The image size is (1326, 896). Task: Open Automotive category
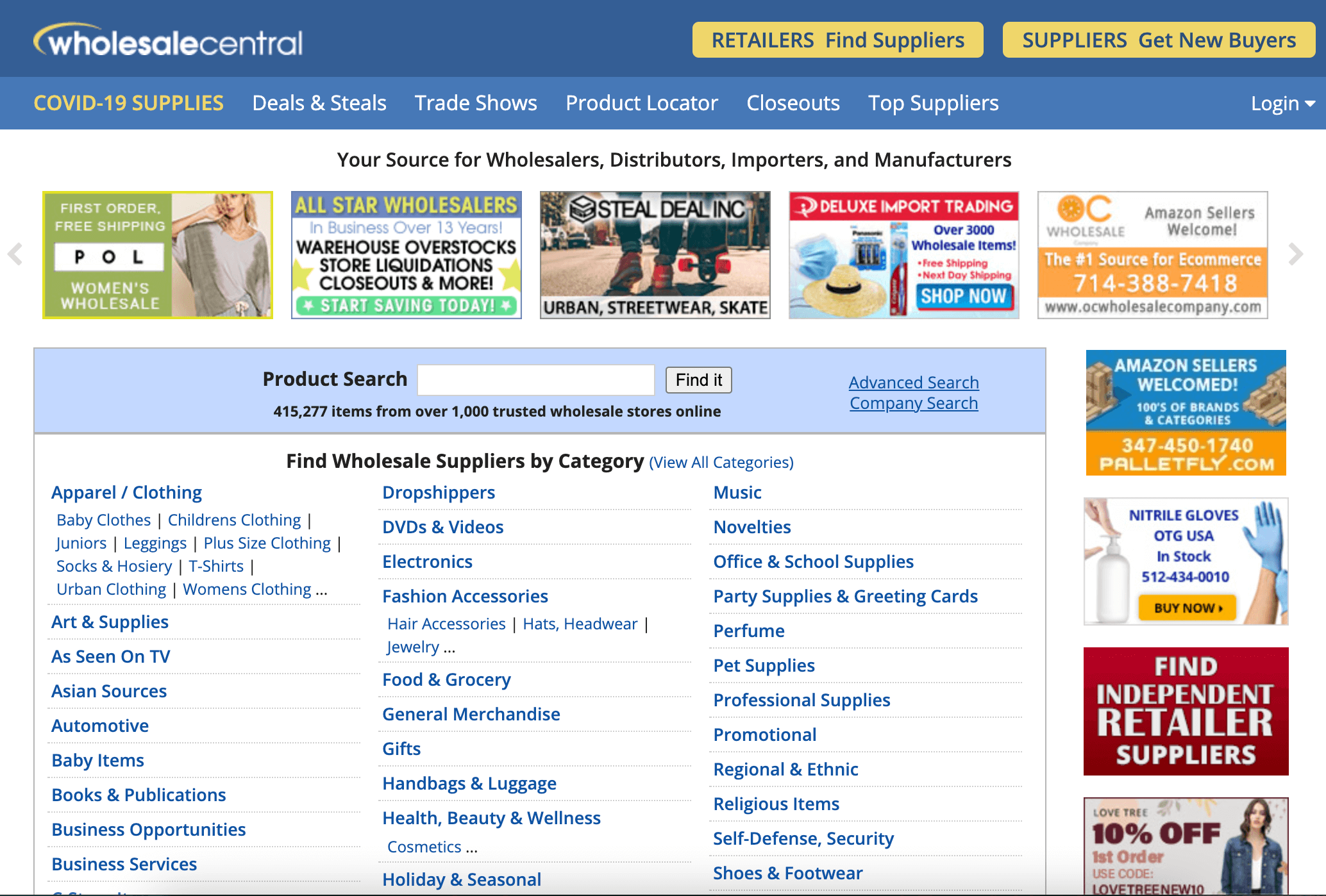100,726
